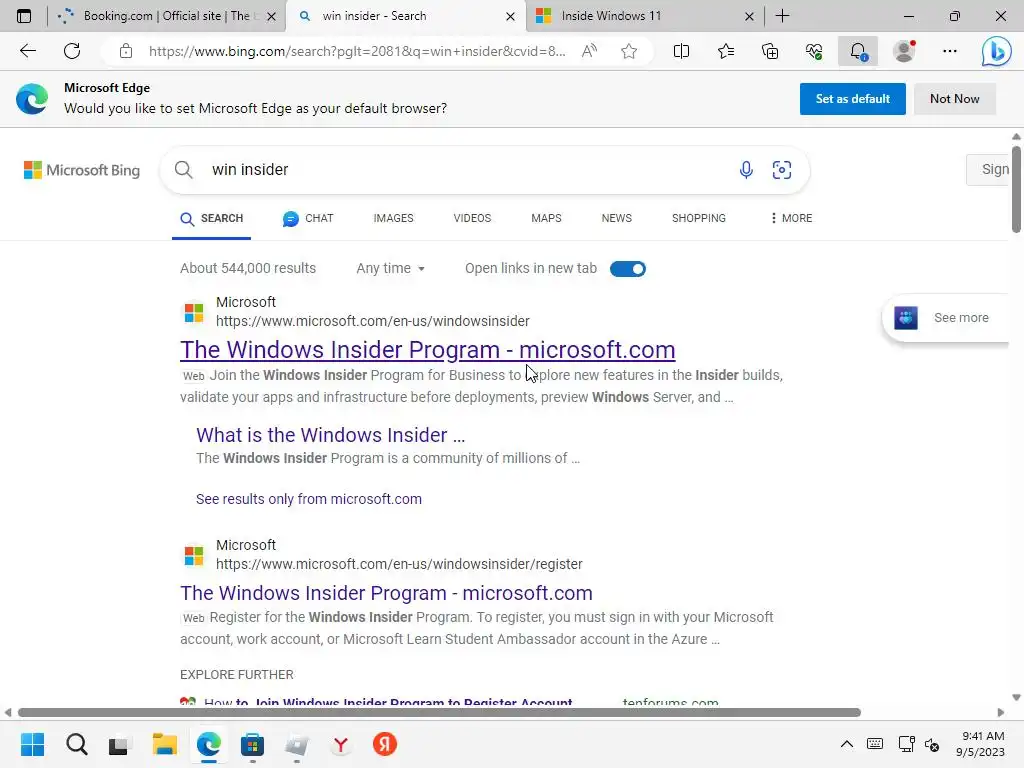1024x768 pixels.
Task: Open touch keyboard tray icon
Action: [x=875, y=744]
